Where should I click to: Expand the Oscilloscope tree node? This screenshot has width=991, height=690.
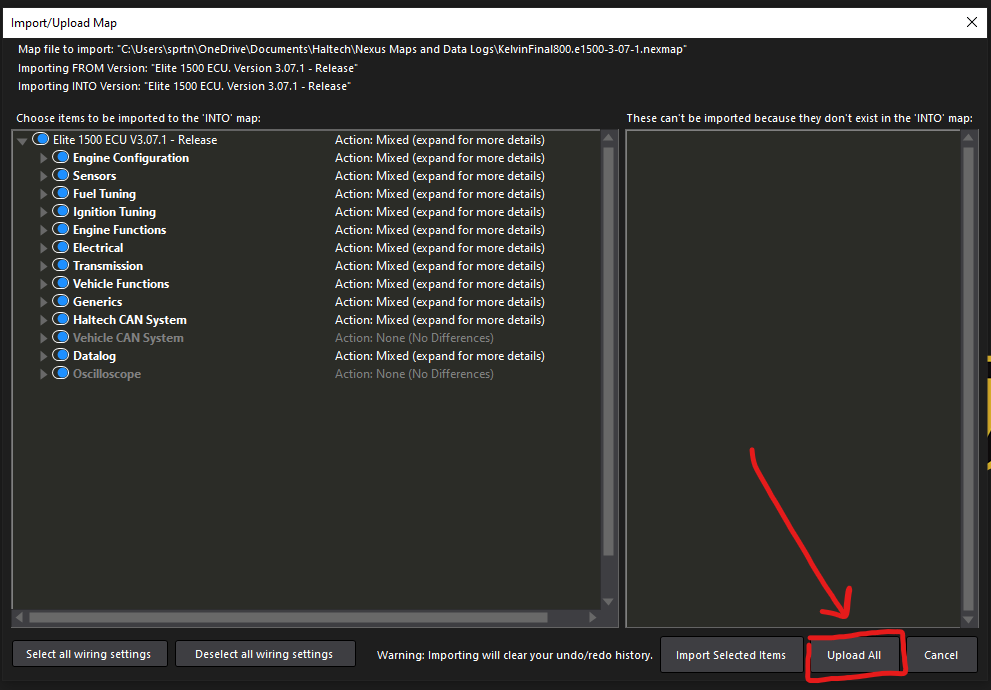(x=43, y=374)
